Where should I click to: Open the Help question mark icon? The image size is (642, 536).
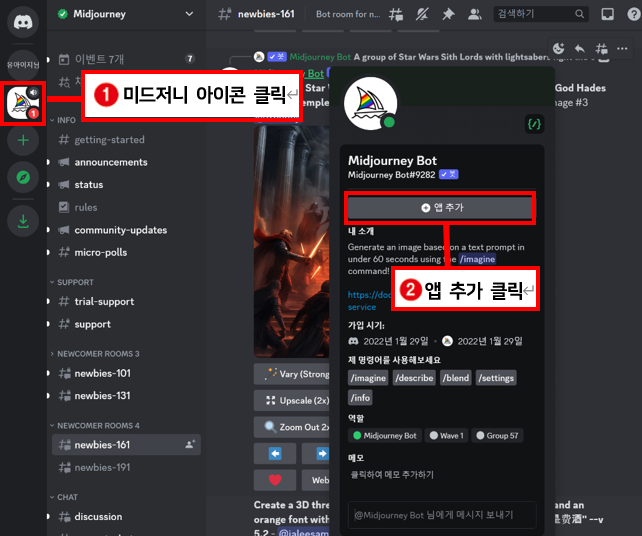coord(633,14)
